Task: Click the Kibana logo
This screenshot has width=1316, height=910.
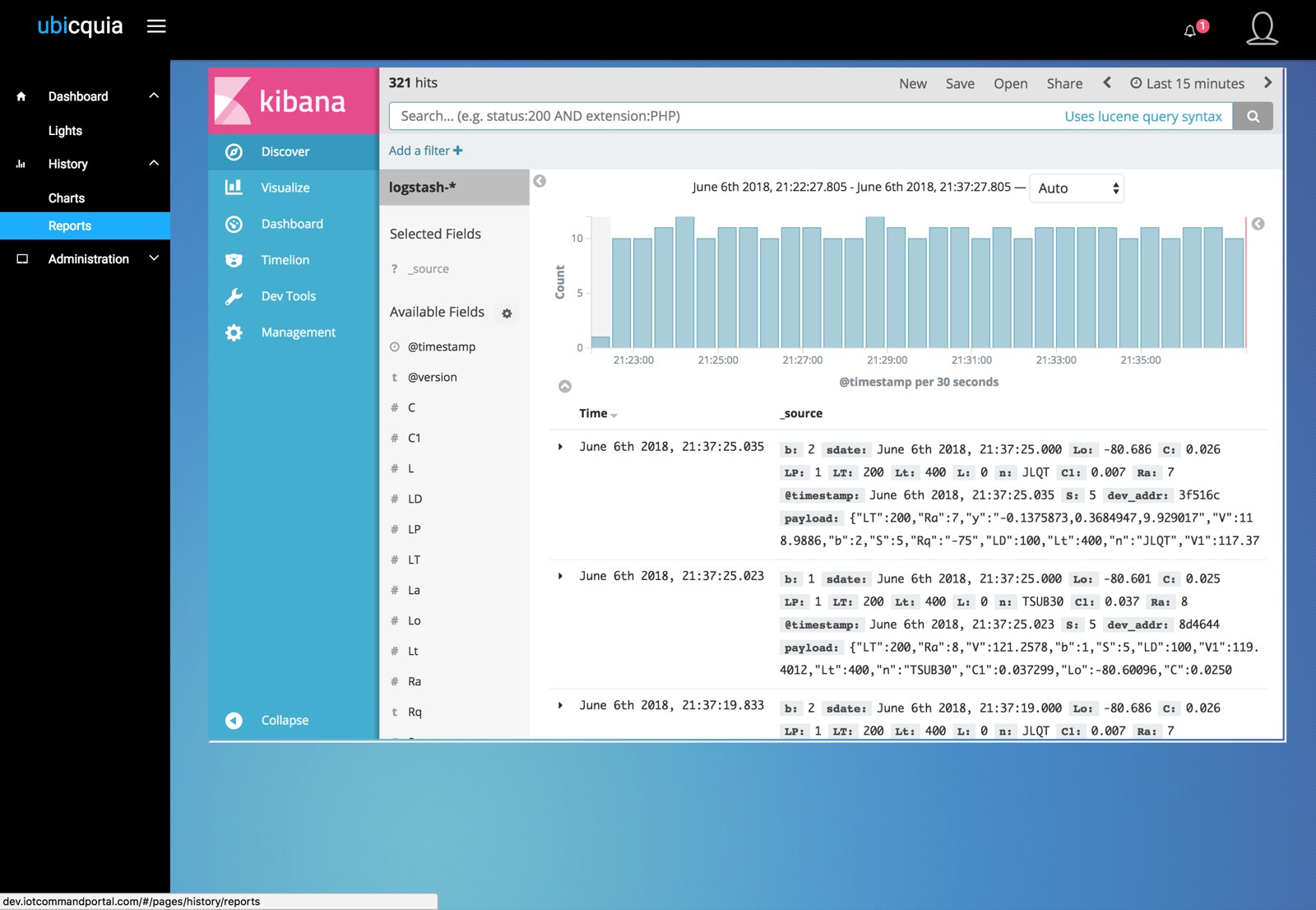Action: (293, 101)
